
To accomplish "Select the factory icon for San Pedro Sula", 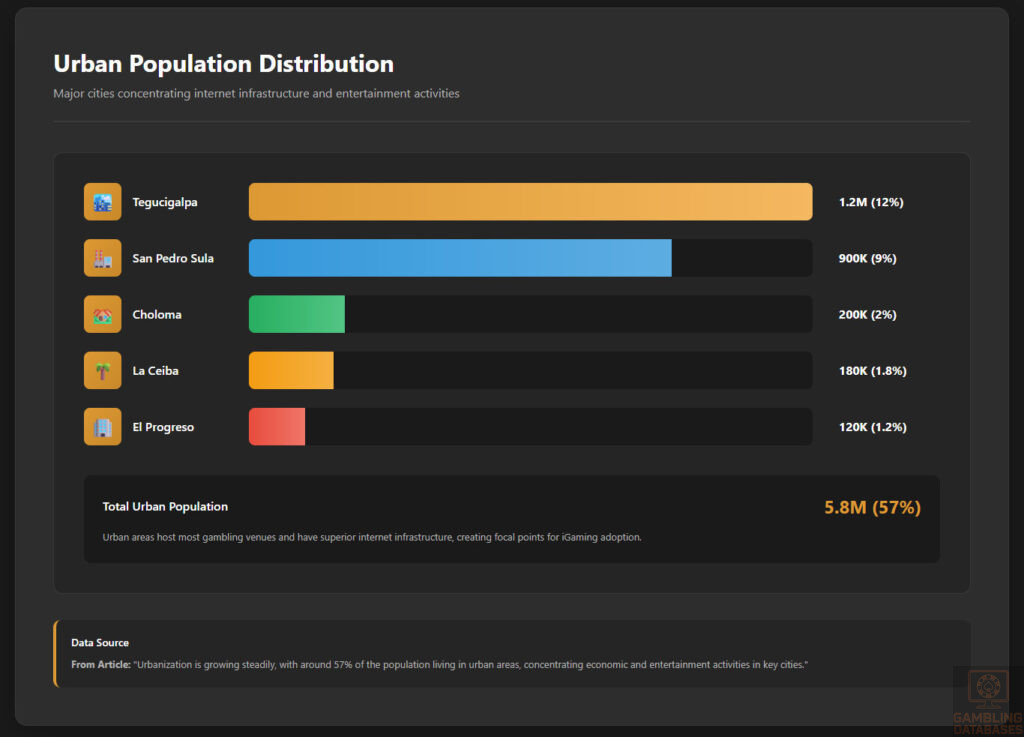I will tap(102, 257).
